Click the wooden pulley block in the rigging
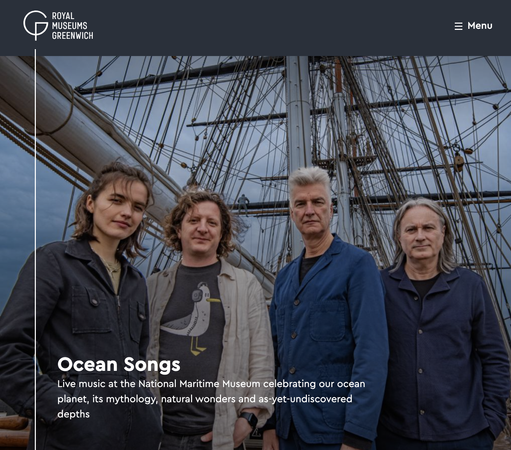Image resolution: width=511 pixels, height=450 pixels. pos(459,162)
